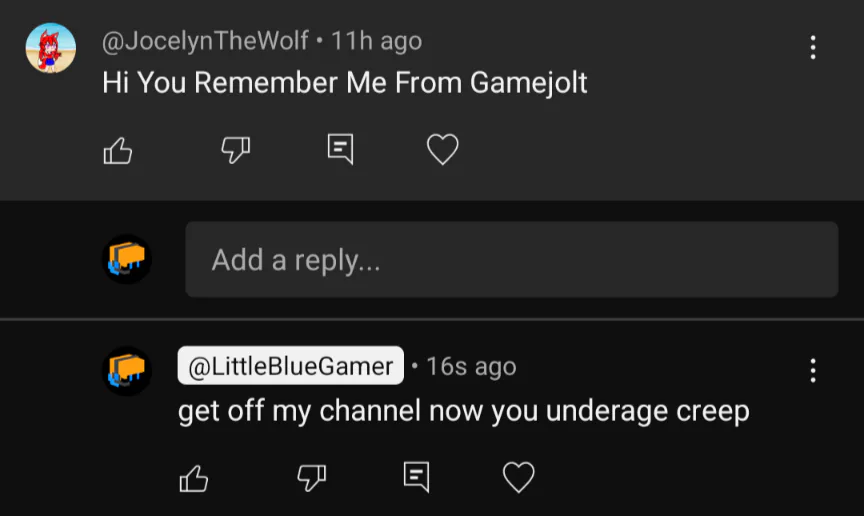The height and width of the screenshot is (516, 864).
Task: Thumbs down the LittleBlueGamer reply
Action: tap(311, 477)
